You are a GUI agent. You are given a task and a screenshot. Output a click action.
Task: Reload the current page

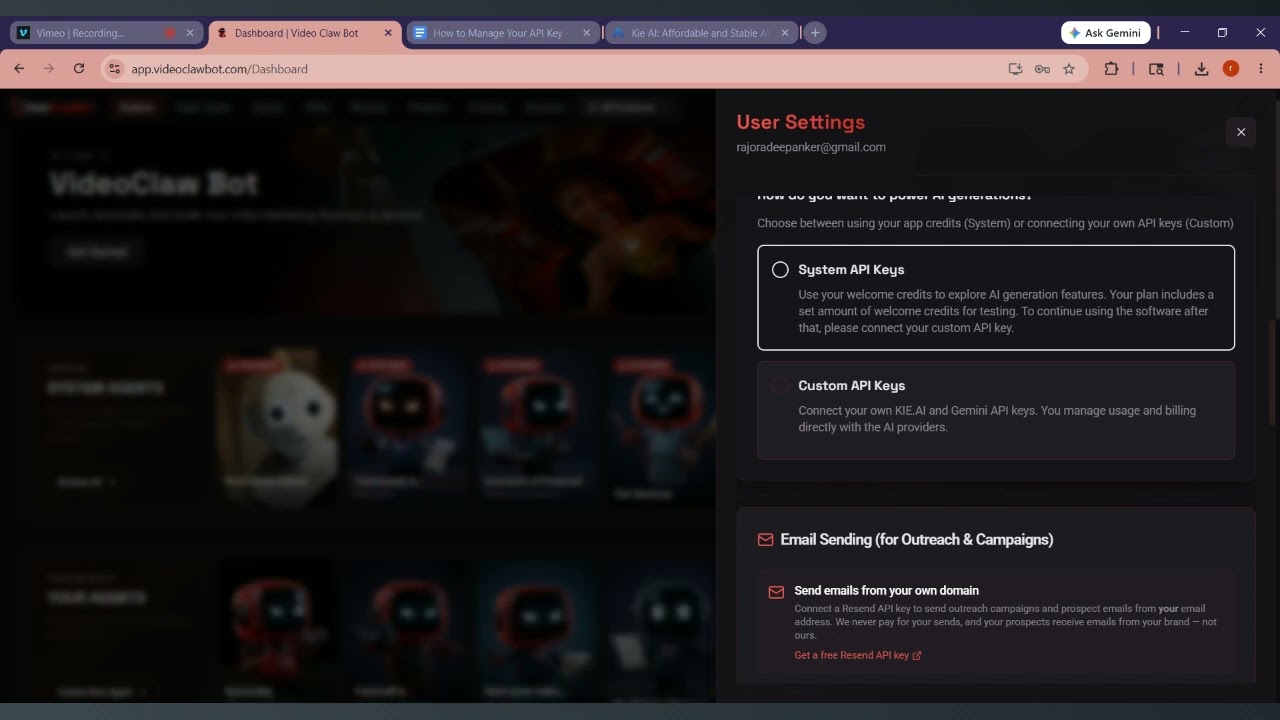click(79, 69)
